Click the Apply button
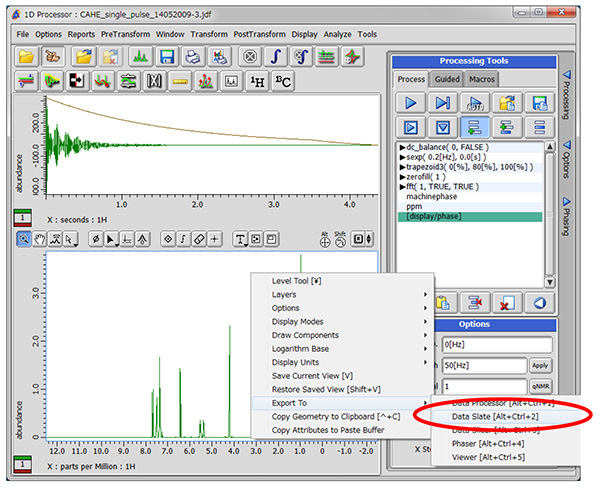Viewport: 600px width, 488px height. click(x=540, y=366)
